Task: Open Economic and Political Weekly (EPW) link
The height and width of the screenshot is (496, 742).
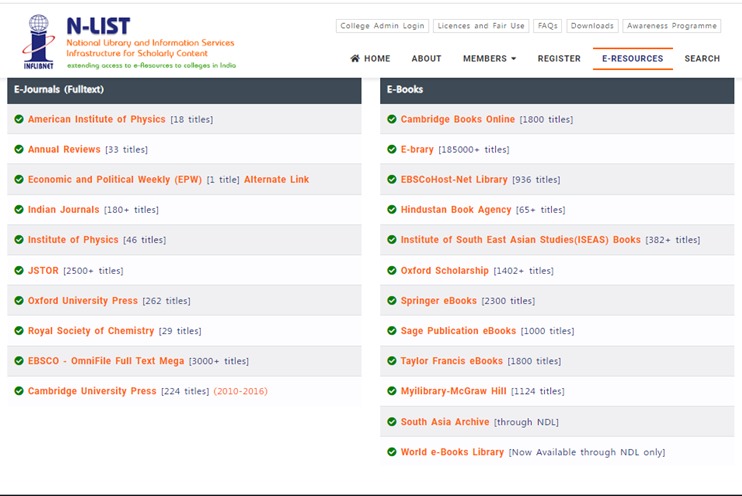Action: tap(115, 180)
